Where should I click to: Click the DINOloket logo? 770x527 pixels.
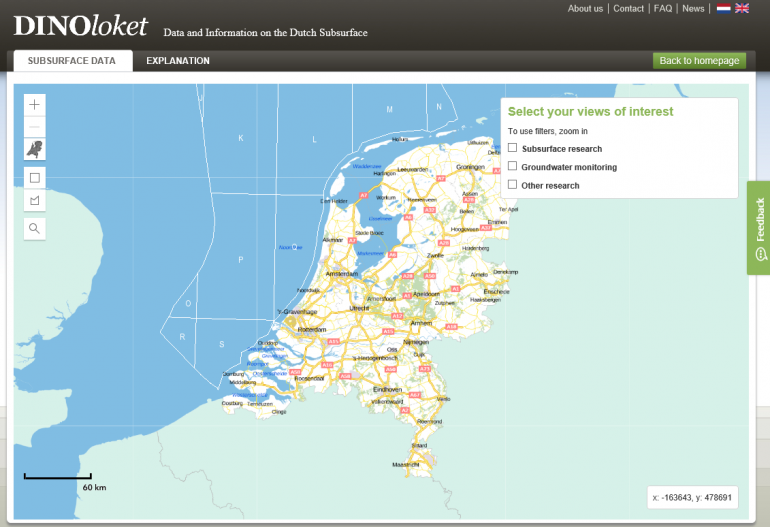tap(80, 26)
